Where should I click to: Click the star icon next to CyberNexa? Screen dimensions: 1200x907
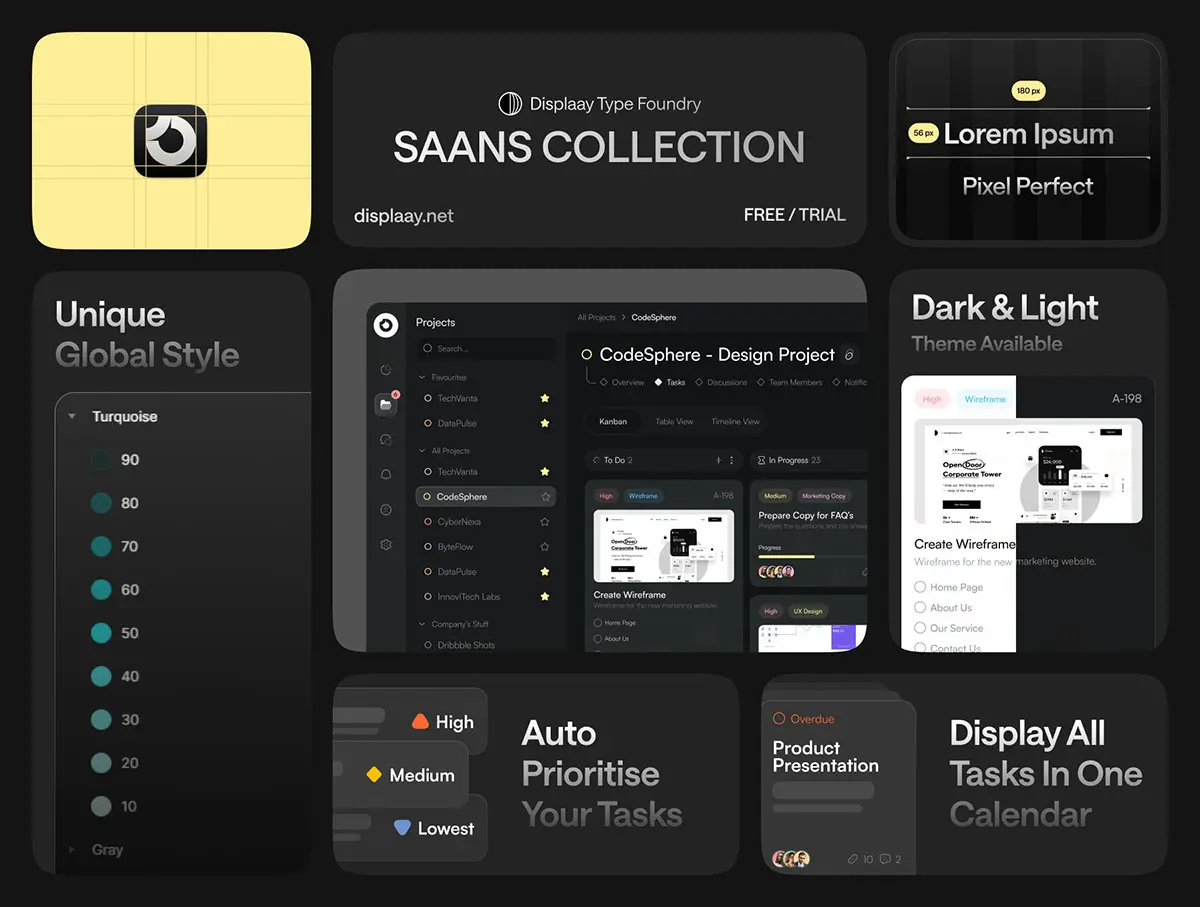(545, 522)
